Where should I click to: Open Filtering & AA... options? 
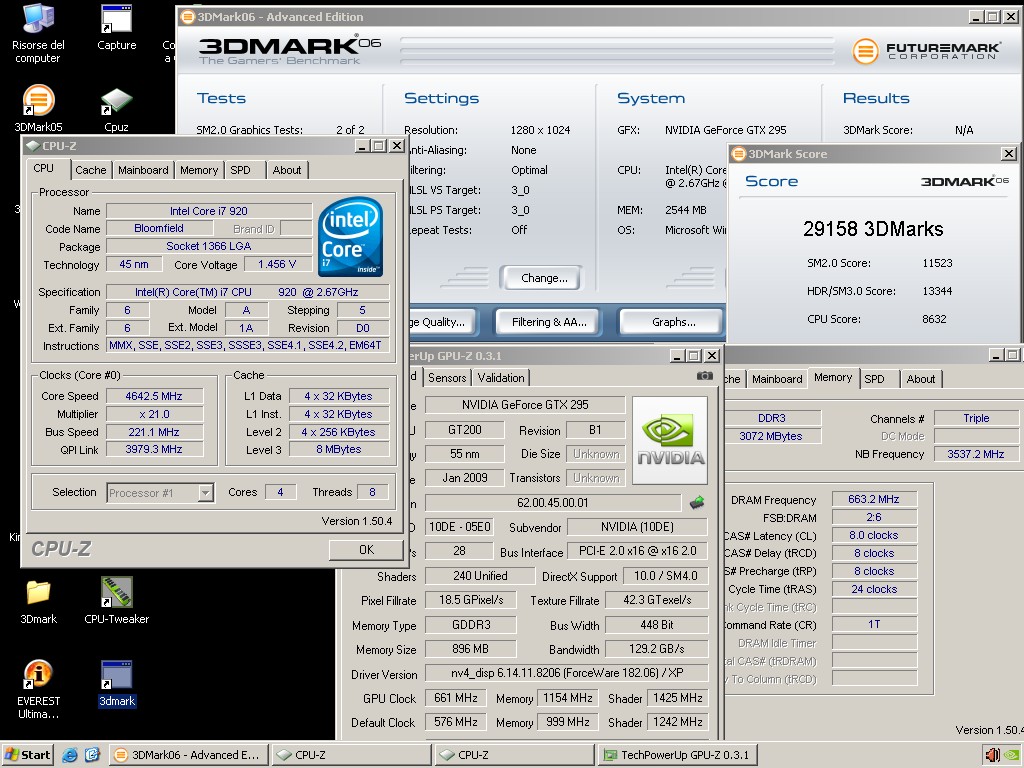pyautogui.click(x=549, y=322)
